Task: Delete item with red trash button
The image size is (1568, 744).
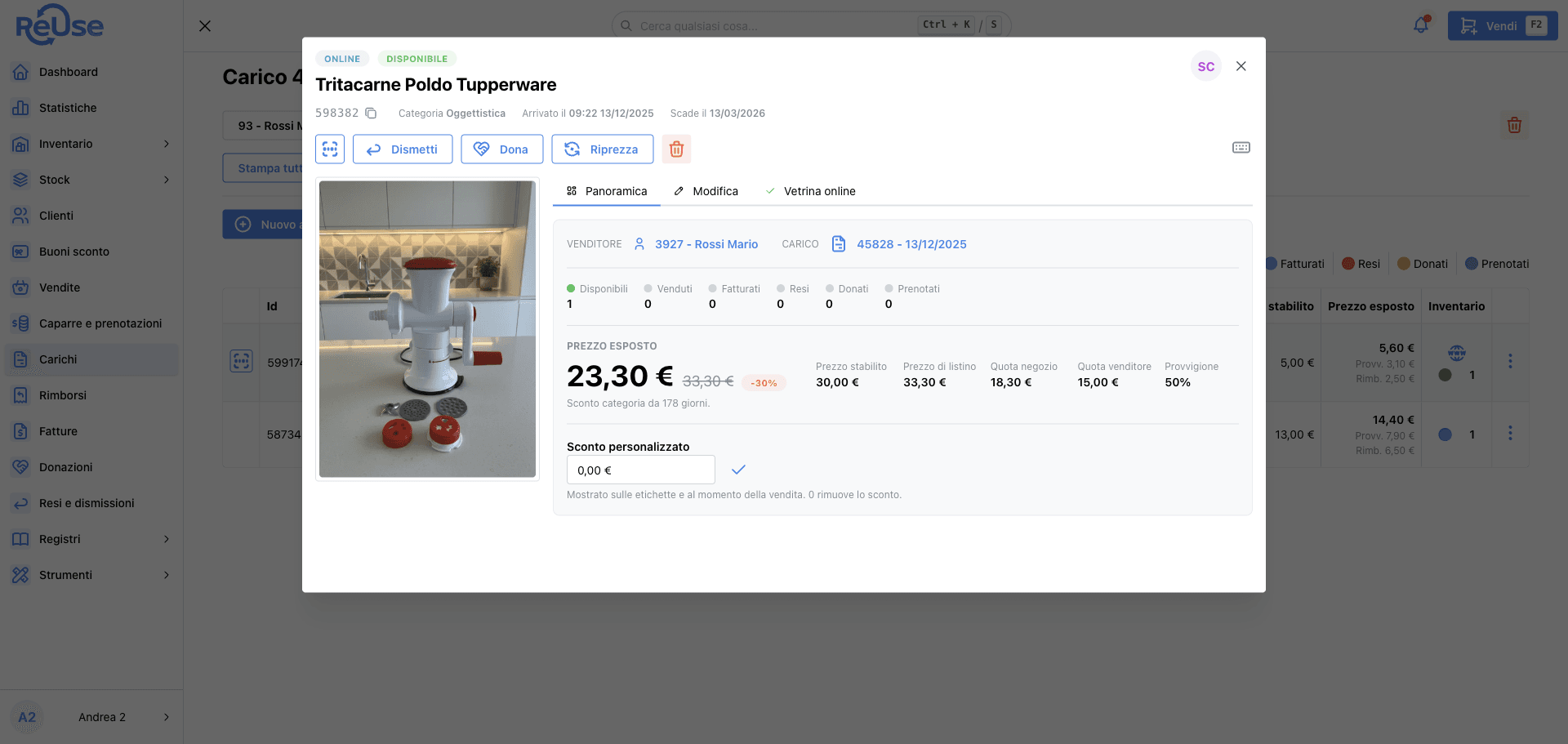Action: coord(676,149)
